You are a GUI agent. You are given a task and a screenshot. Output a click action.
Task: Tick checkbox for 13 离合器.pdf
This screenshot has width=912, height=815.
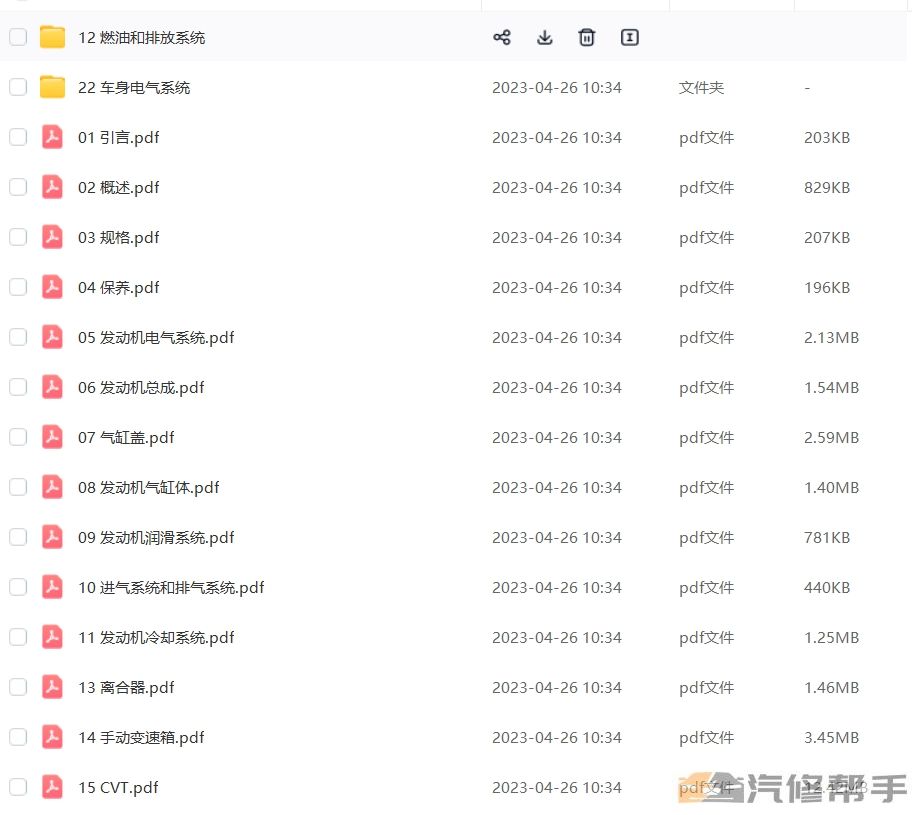tap(18, 688)
